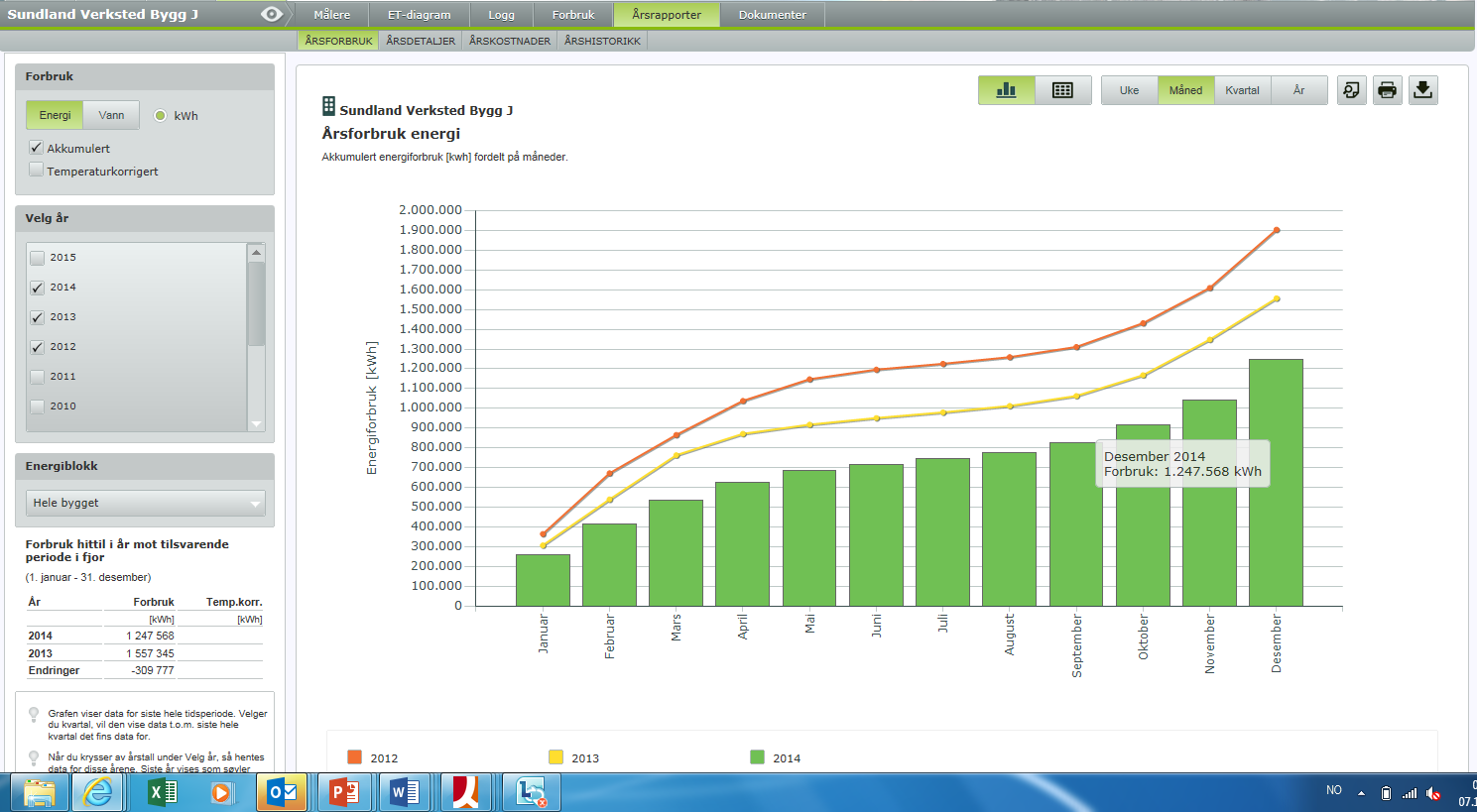1477x812 pixels.
Task: Select the Vann button
Action: tap(111, 115)
